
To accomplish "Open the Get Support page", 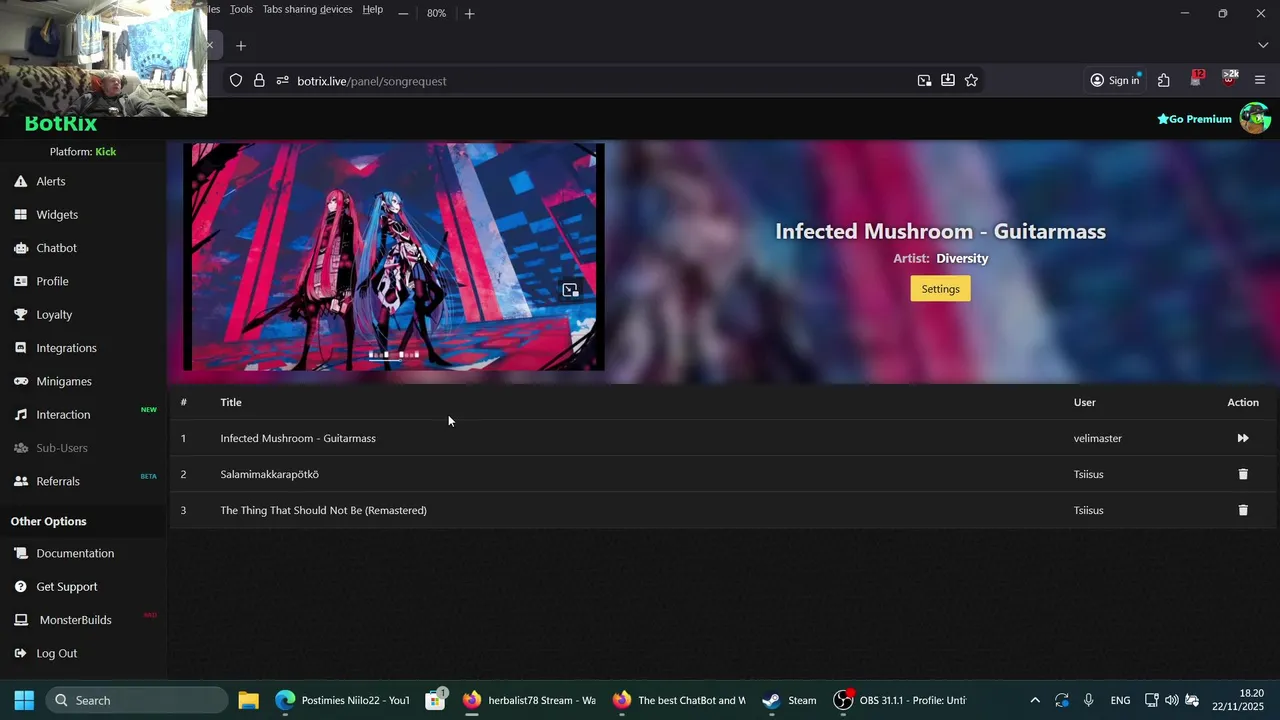I will coord(67,587).
